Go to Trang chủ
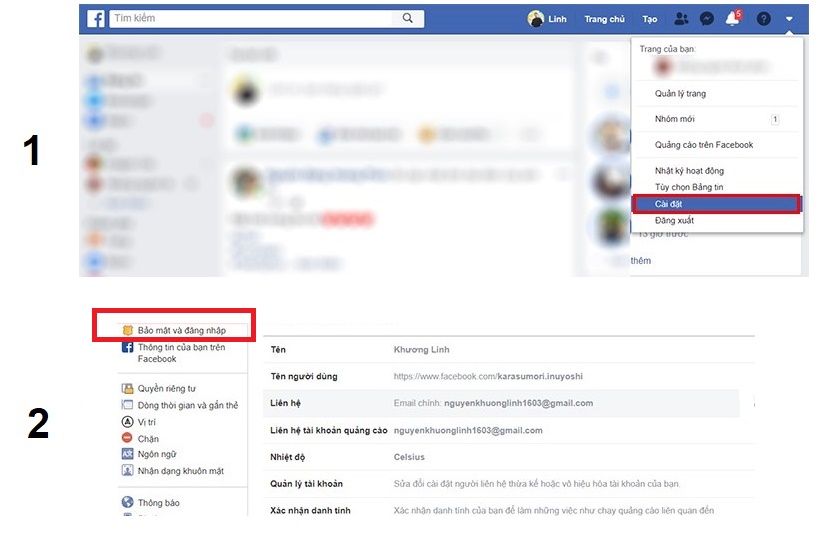 604,19
